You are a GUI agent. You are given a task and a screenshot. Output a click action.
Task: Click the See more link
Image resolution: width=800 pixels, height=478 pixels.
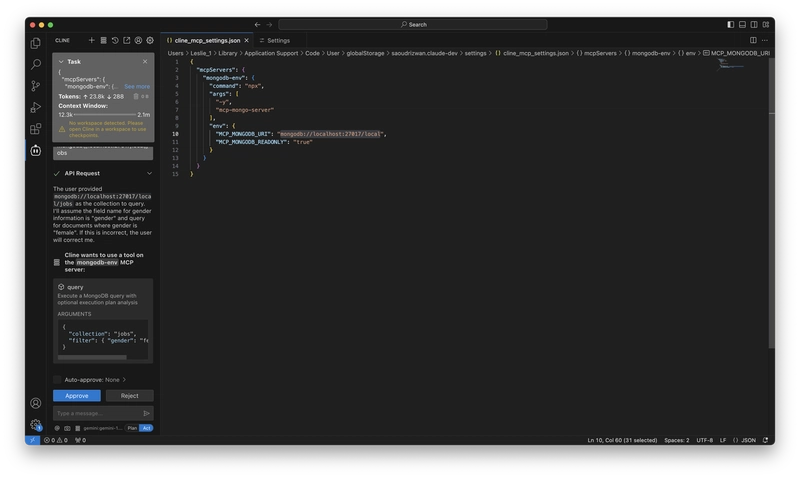137,87
